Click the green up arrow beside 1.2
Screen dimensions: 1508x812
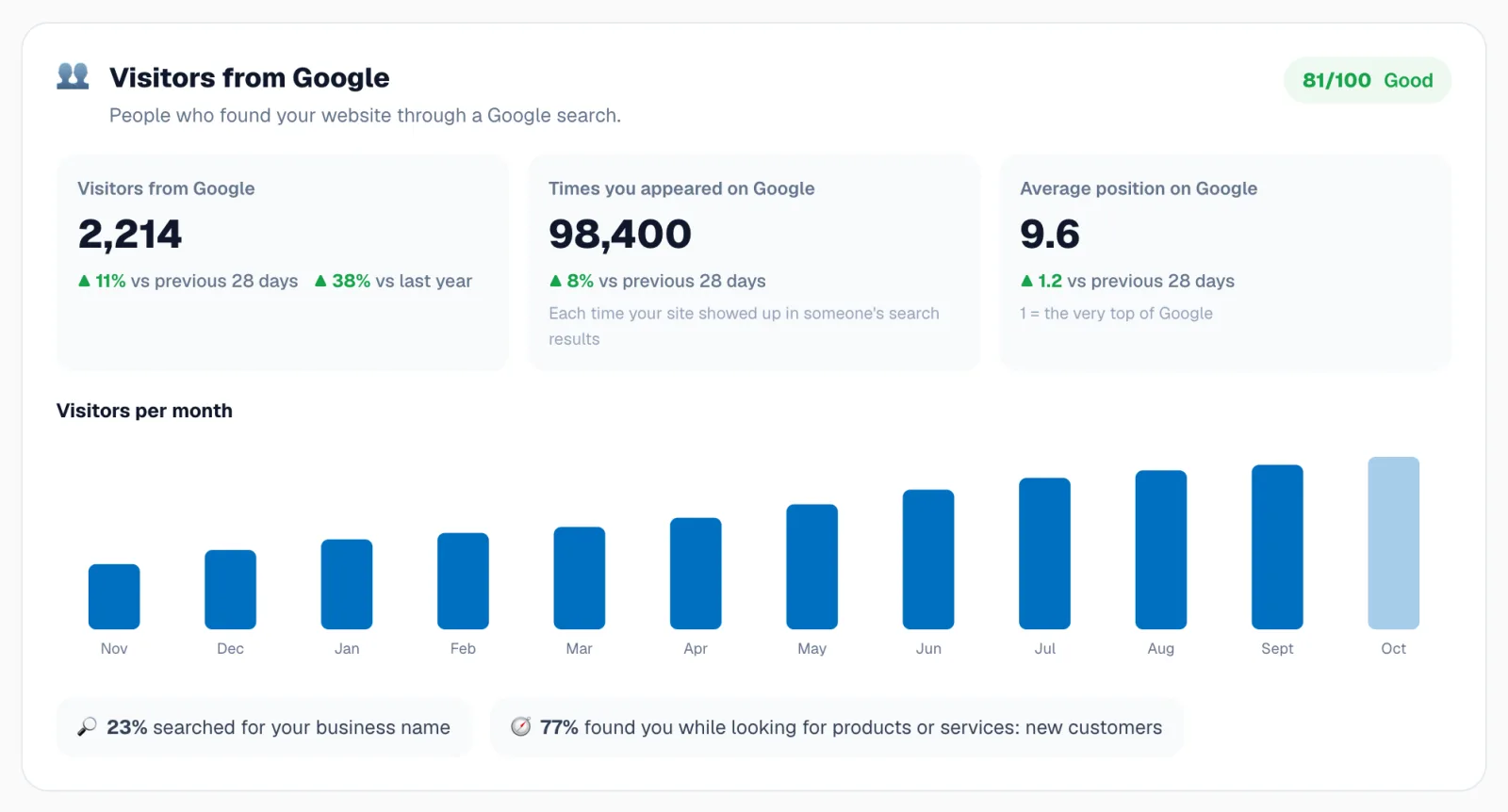point(1026,281)
